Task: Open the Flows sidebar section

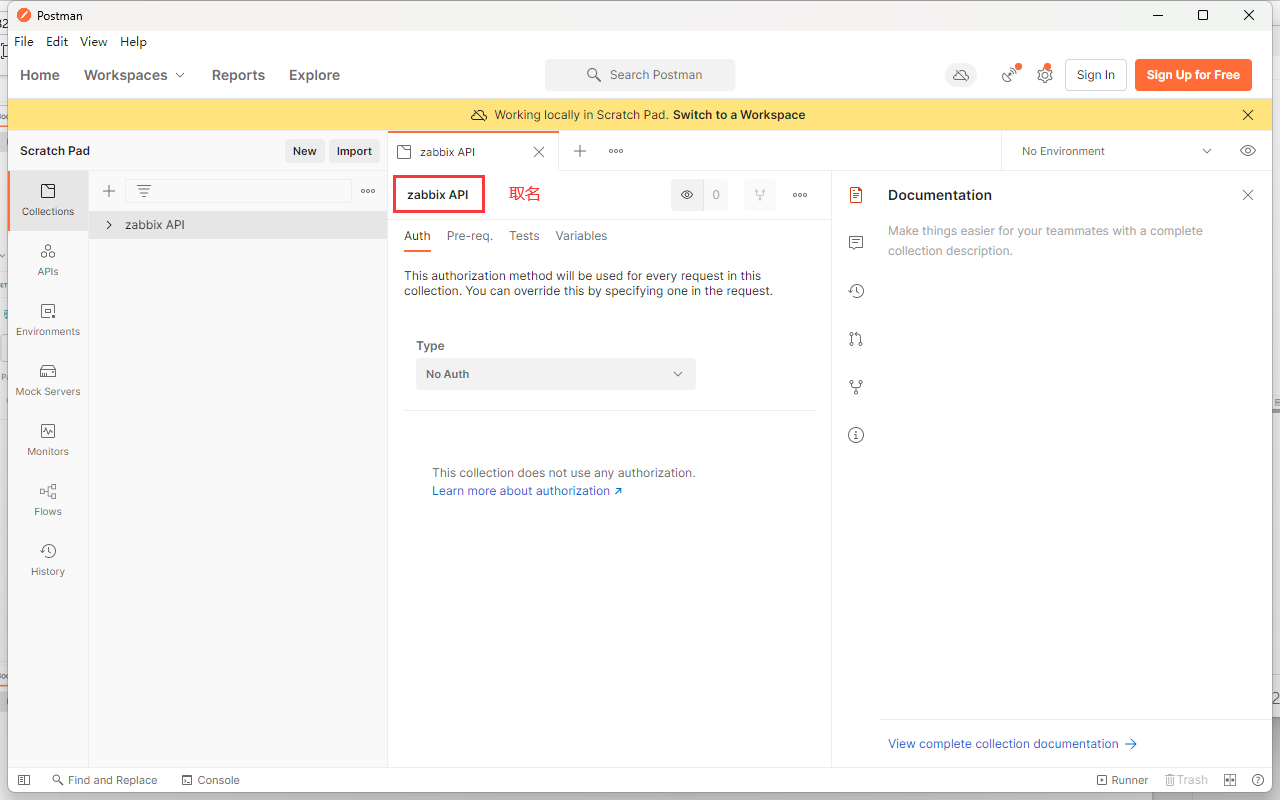Action: coord(48,500)
